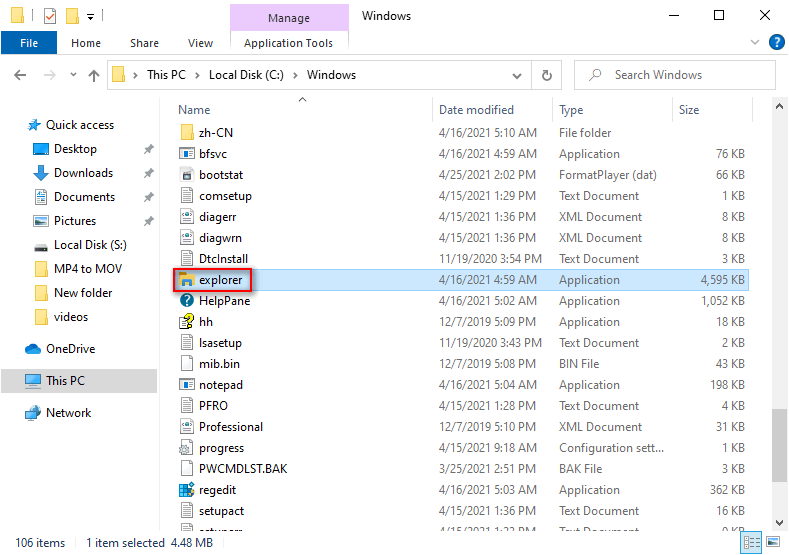Switch to the Share ribbon tab
The height and width of the screenshot is (555, 789).
[x=144, y=43]
